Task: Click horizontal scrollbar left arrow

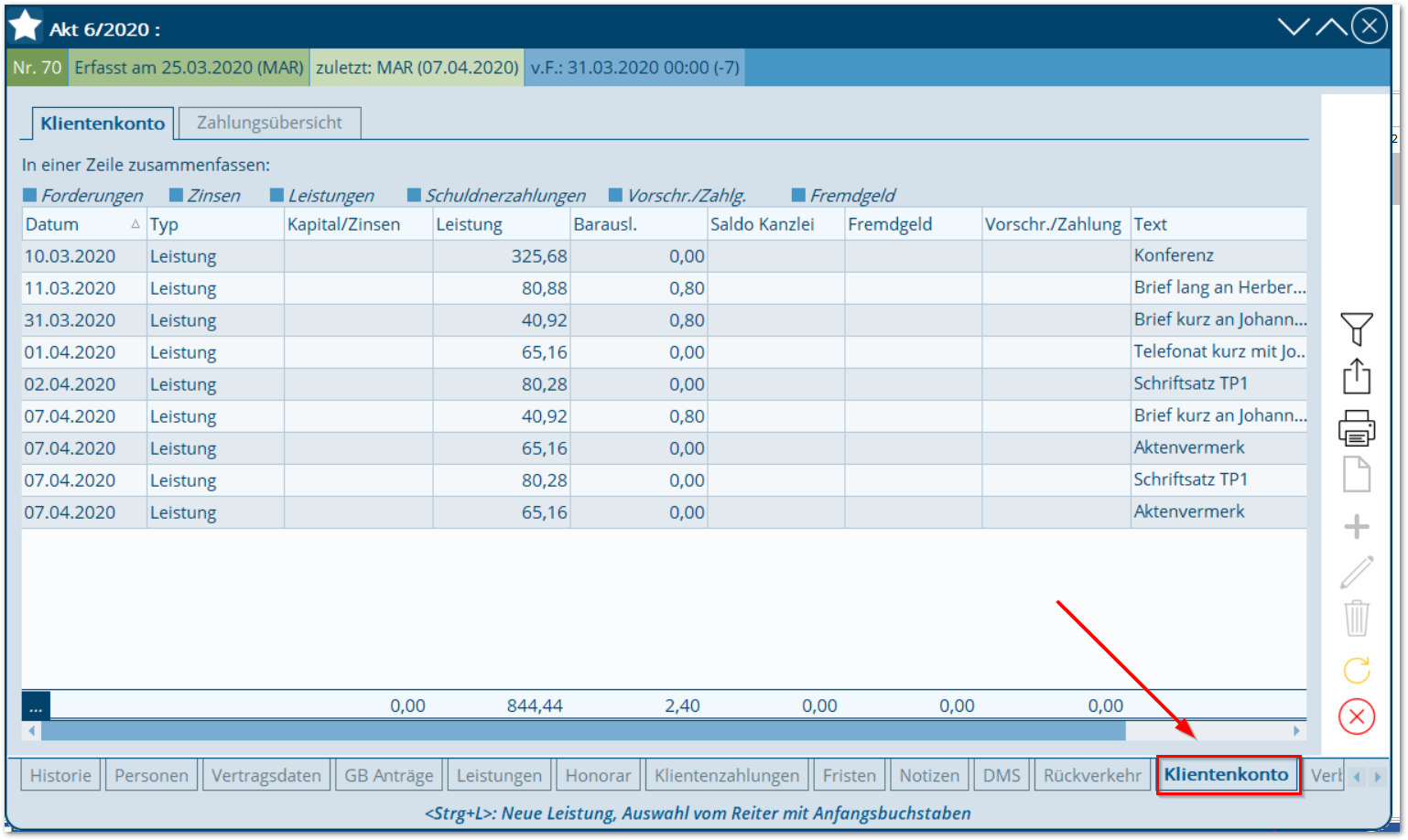Action: (x=32, y=731)
